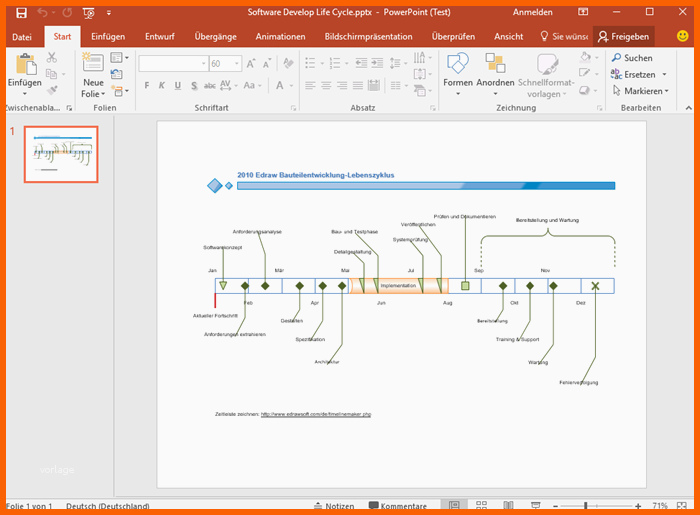
Task: Toggle text shadow (S)
Action: 194,85
